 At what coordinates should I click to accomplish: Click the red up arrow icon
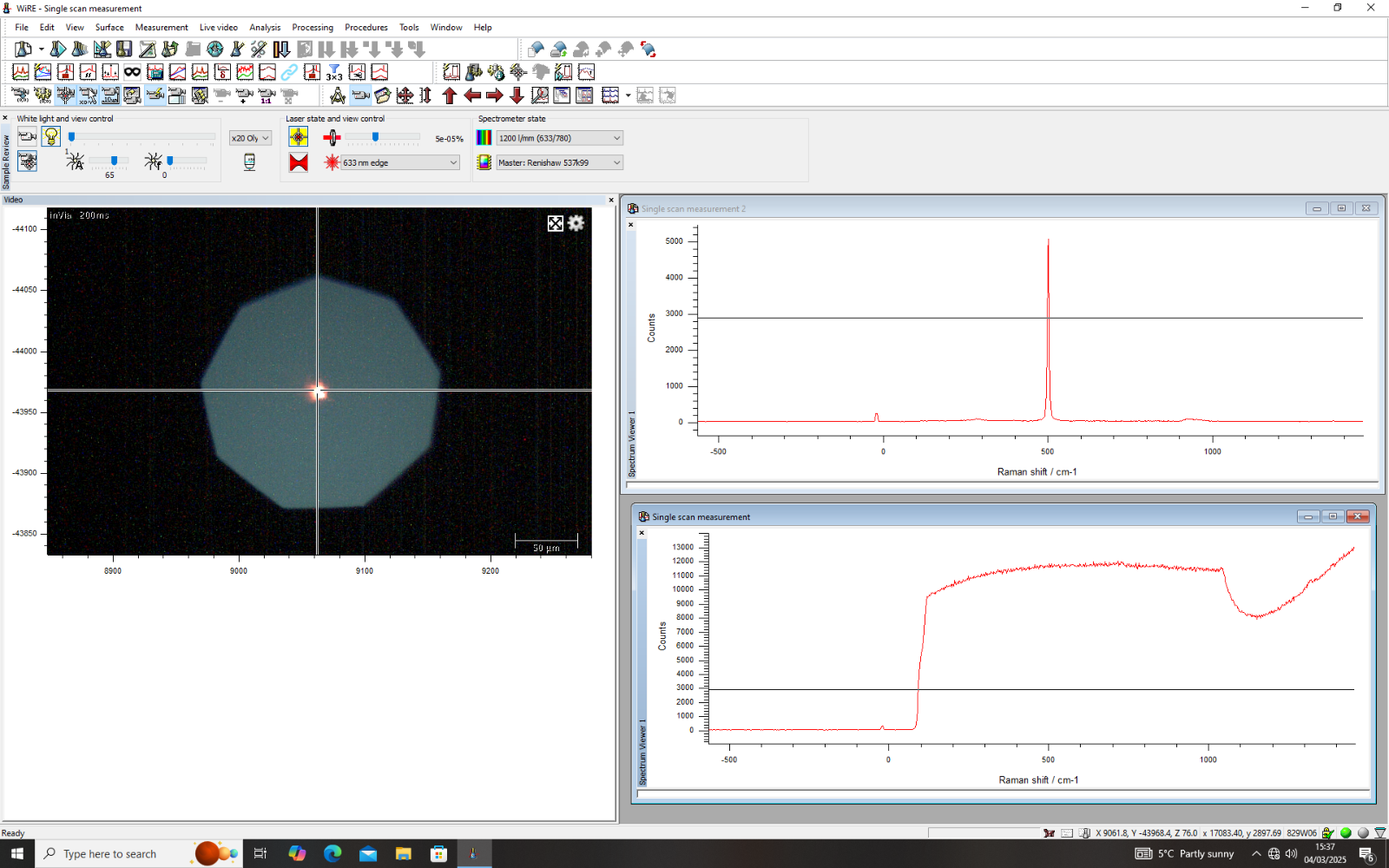450,95
